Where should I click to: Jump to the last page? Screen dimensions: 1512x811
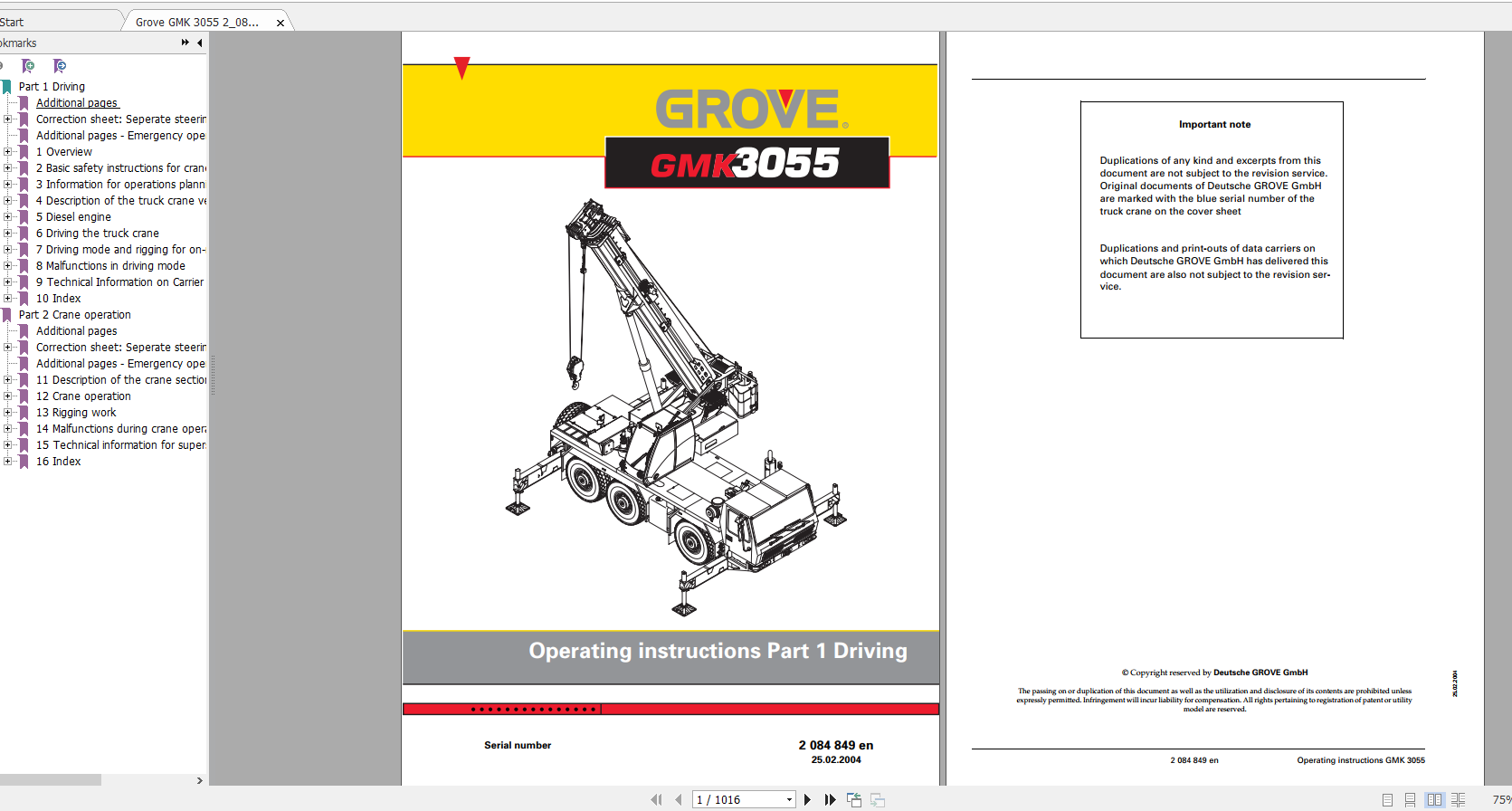pyautogui.click(x=830, y=799)
